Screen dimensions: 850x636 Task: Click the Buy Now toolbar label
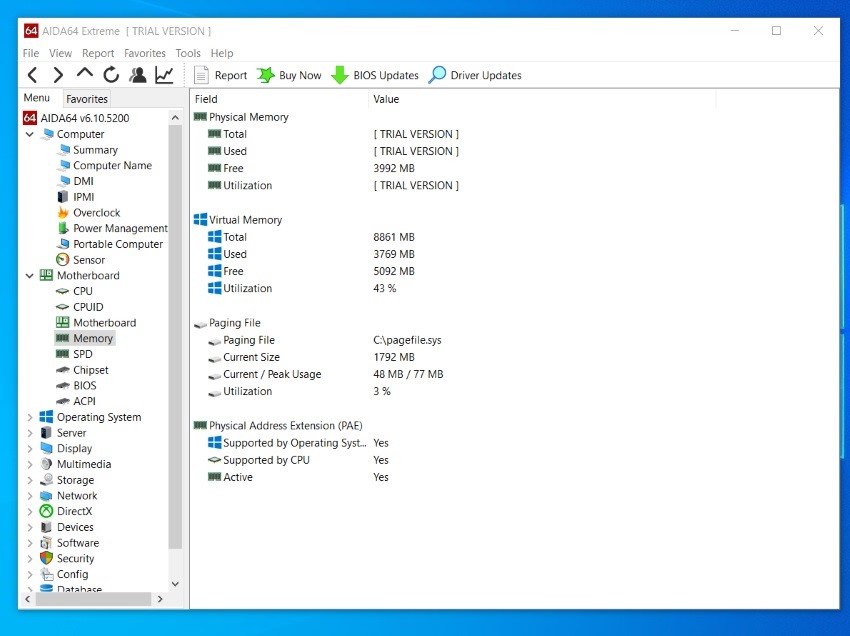pos(300,75)
